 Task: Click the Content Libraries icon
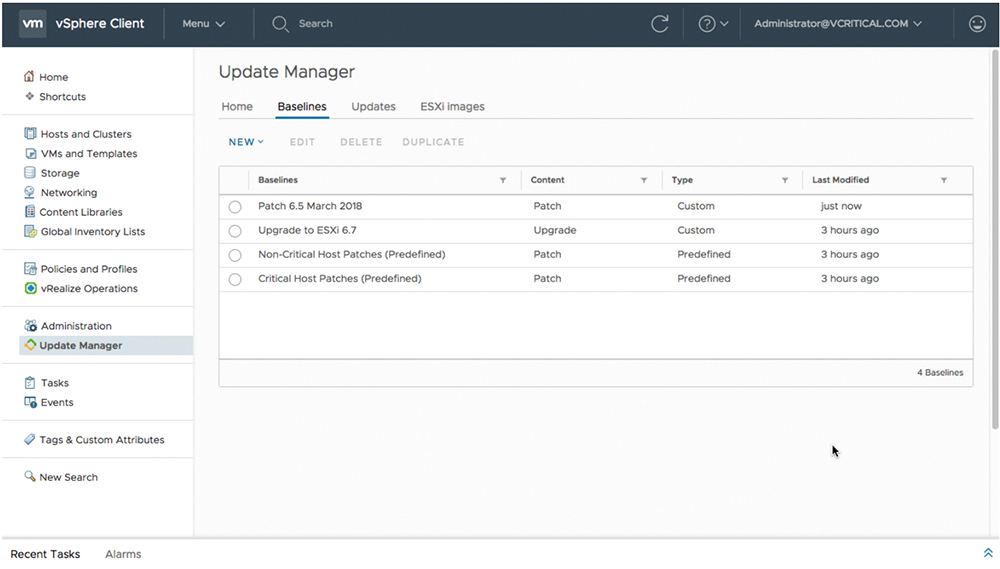29,211
